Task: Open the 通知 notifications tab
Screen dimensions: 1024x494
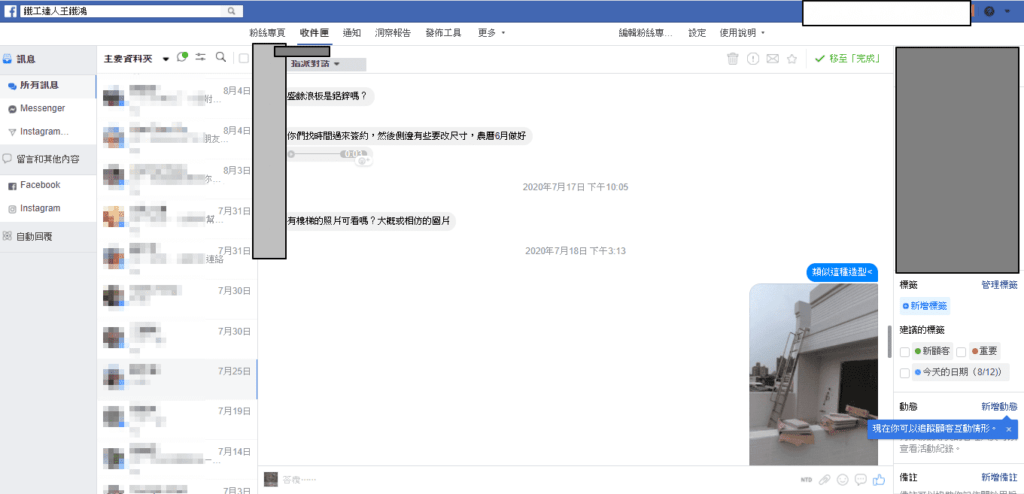Action: 352,32
